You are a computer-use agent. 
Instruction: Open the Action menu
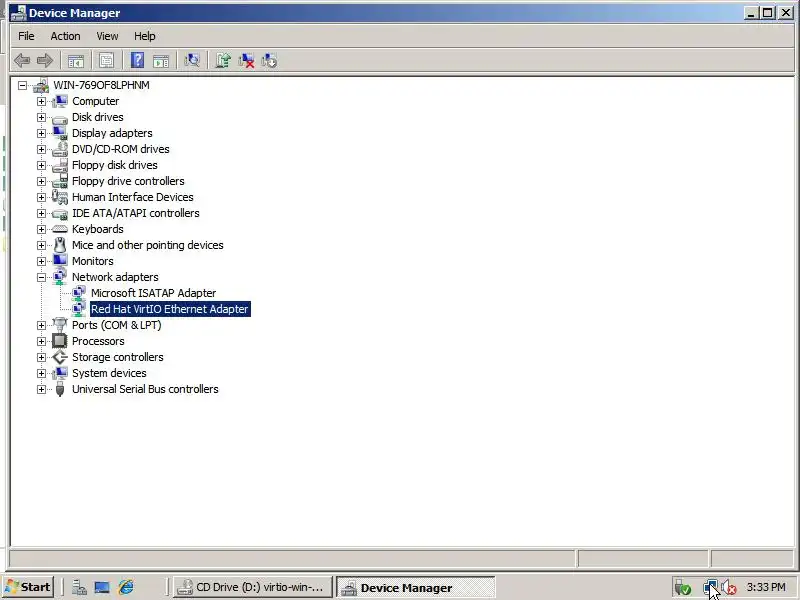[x=65, y=36]
